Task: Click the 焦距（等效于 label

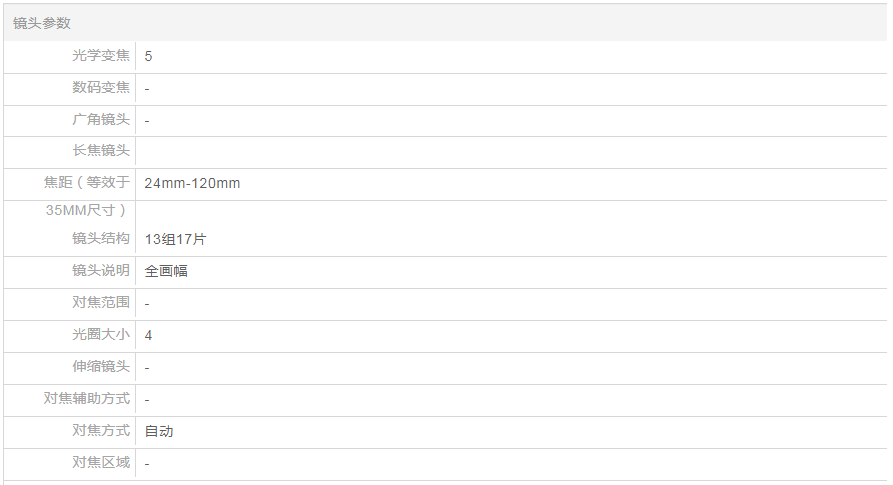Action: 87,183
